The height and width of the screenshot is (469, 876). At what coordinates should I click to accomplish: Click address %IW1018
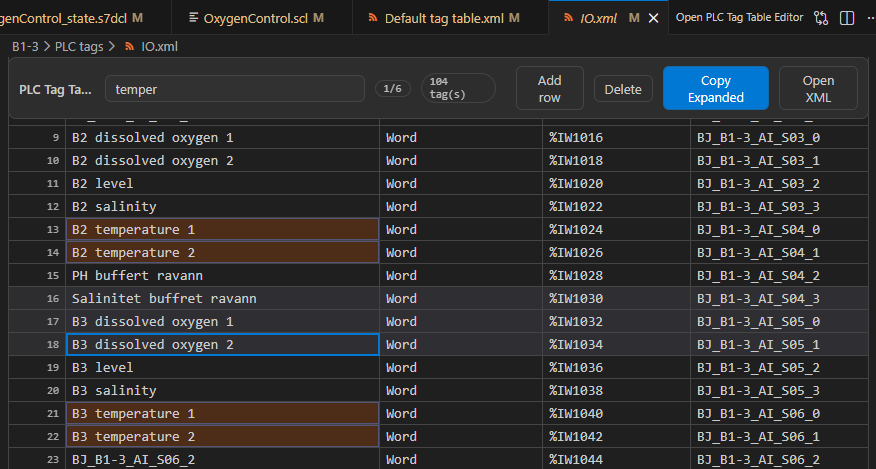point(575,160)
